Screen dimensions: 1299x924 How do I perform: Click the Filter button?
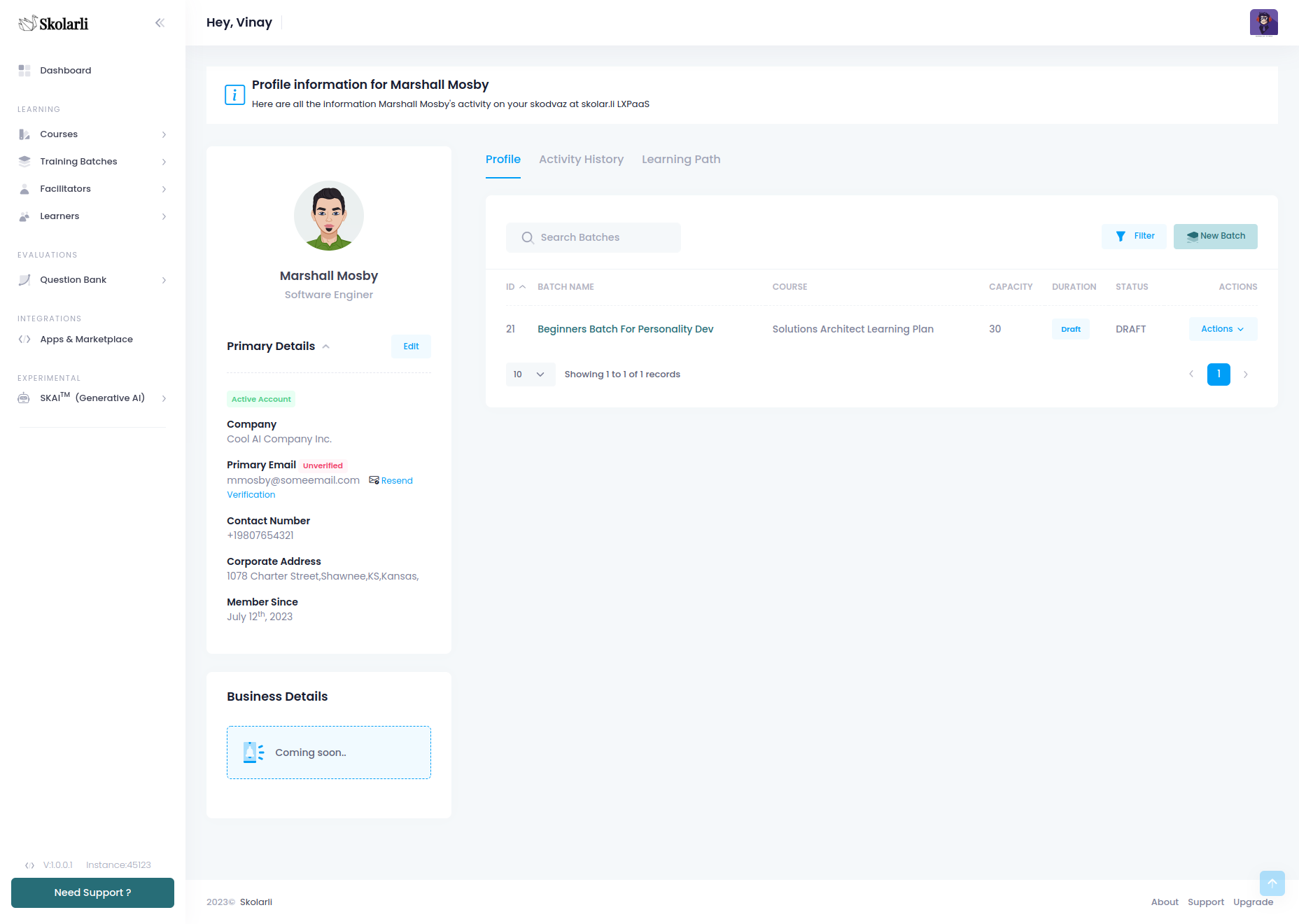(x=1134, y=237)
